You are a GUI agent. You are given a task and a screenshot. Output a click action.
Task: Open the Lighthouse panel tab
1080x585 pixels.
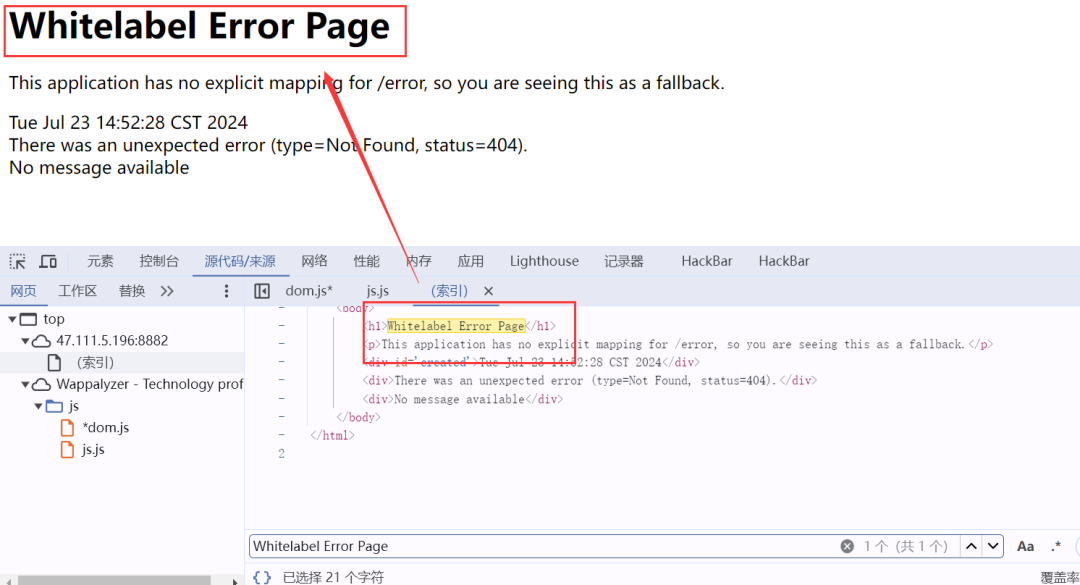544,261
